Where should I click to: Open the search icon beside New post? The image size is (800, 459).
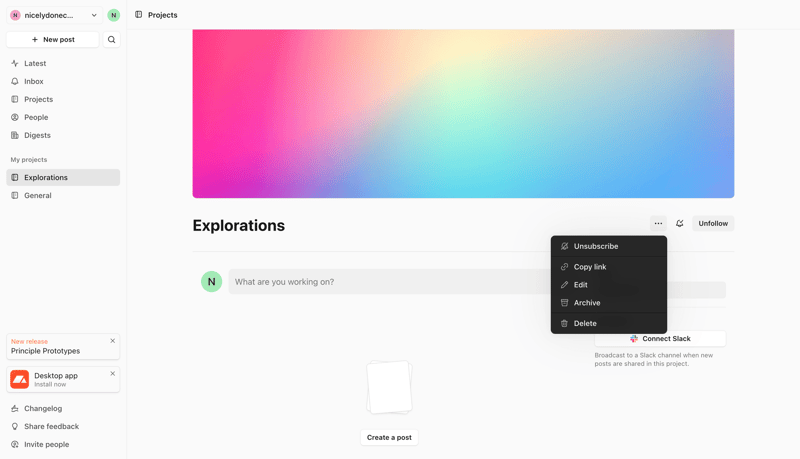[111, 39]
